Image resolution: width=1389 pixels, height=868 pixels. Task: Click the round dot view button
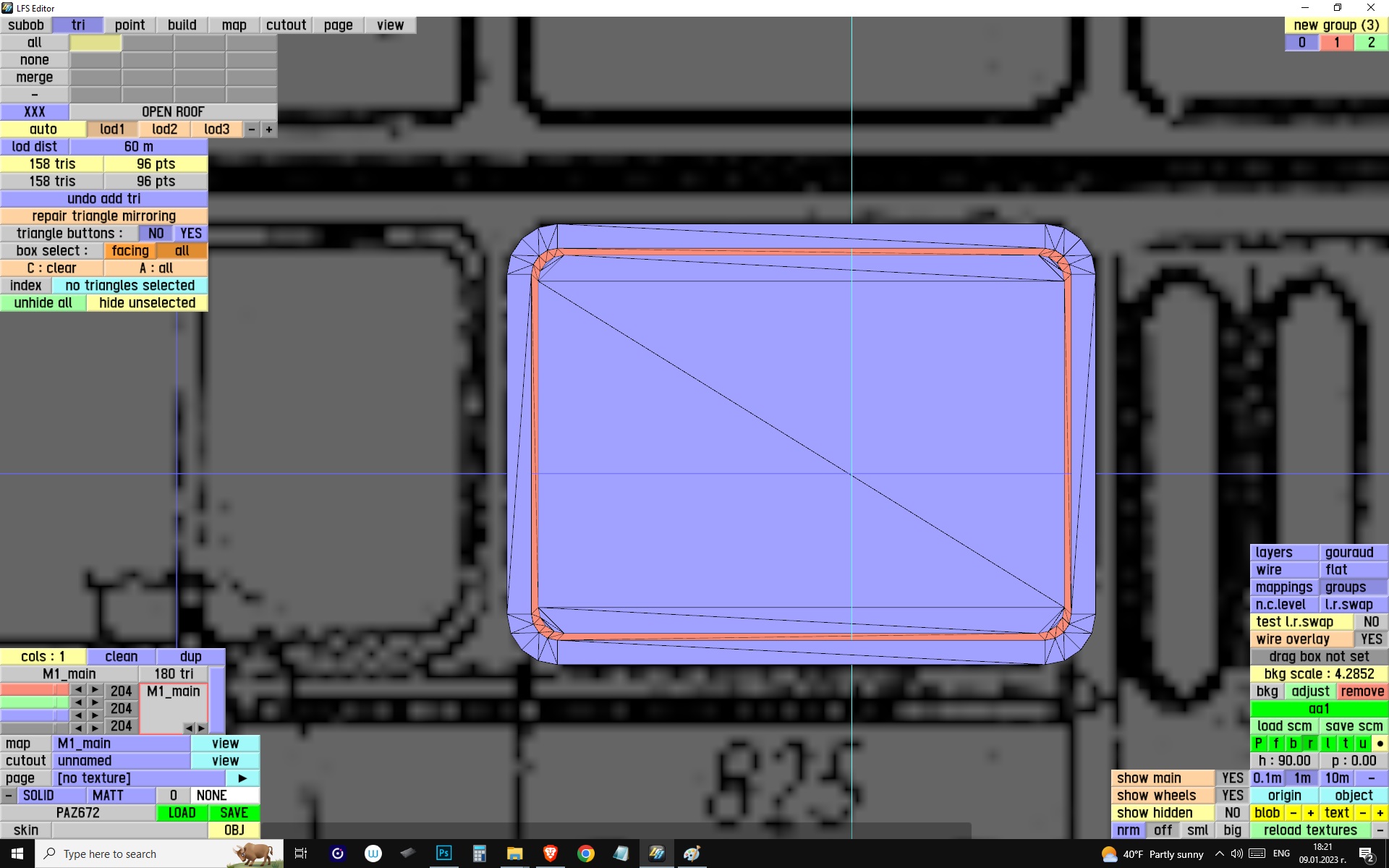pos(1380,743)
